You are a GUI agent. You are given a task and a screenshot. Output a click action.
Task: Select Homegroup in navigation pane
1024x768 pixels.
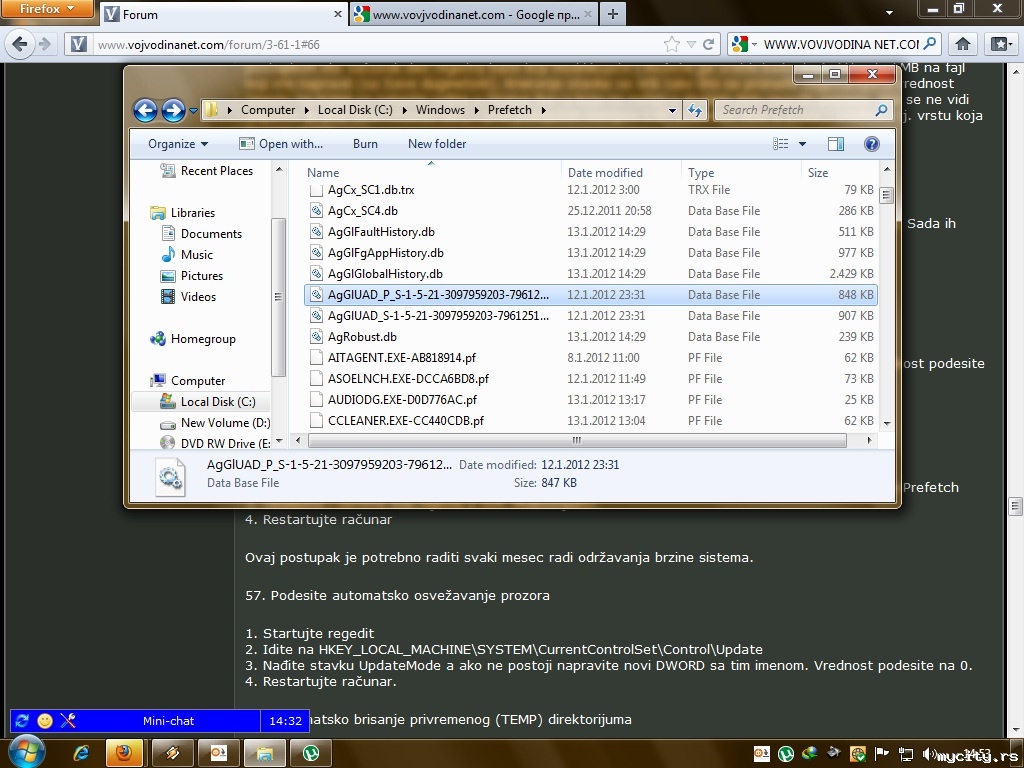coord(193,338)
